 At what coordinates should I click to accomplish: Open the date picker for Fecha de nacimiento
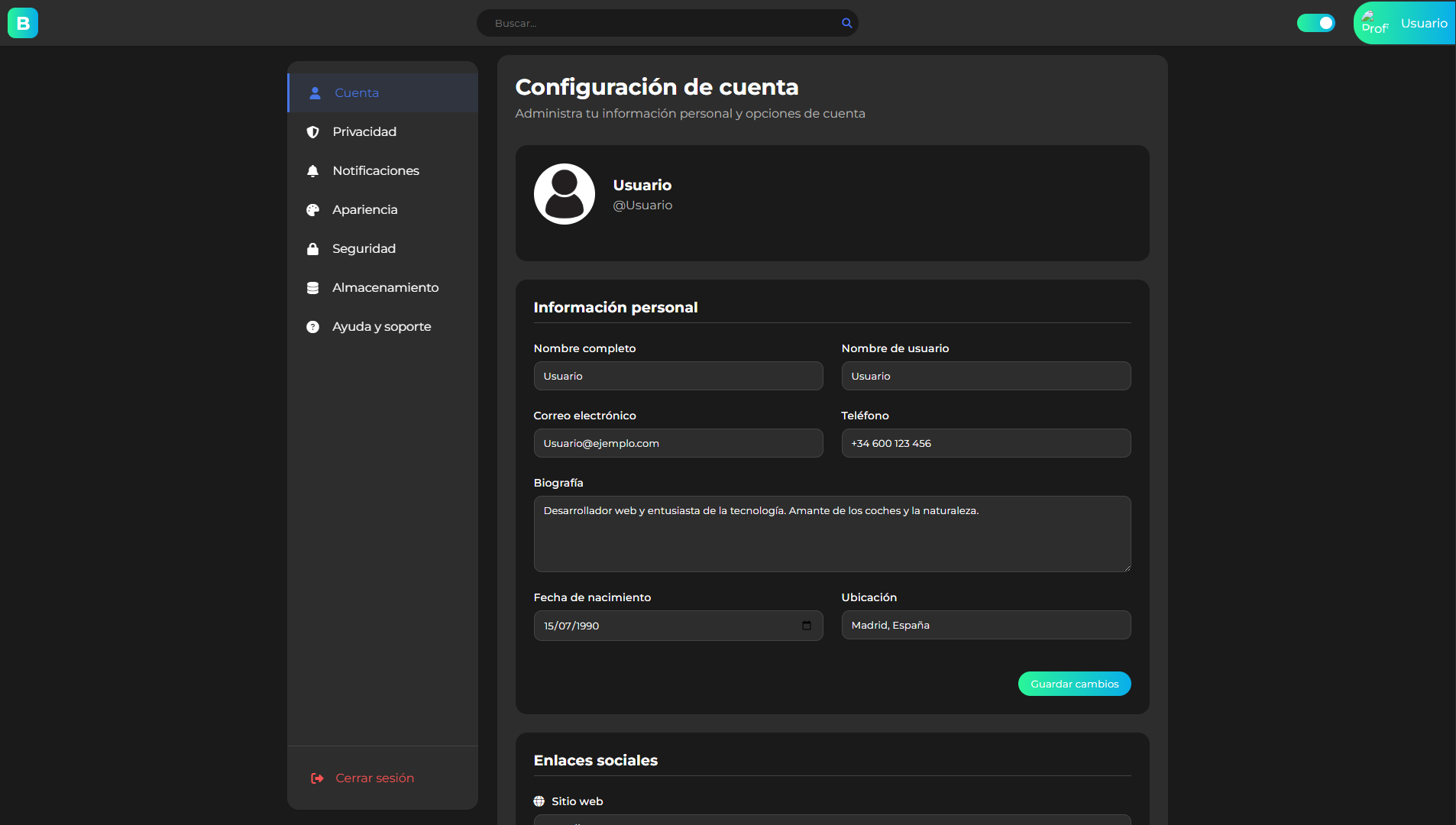pyautogui.click(x=807, y=626)
